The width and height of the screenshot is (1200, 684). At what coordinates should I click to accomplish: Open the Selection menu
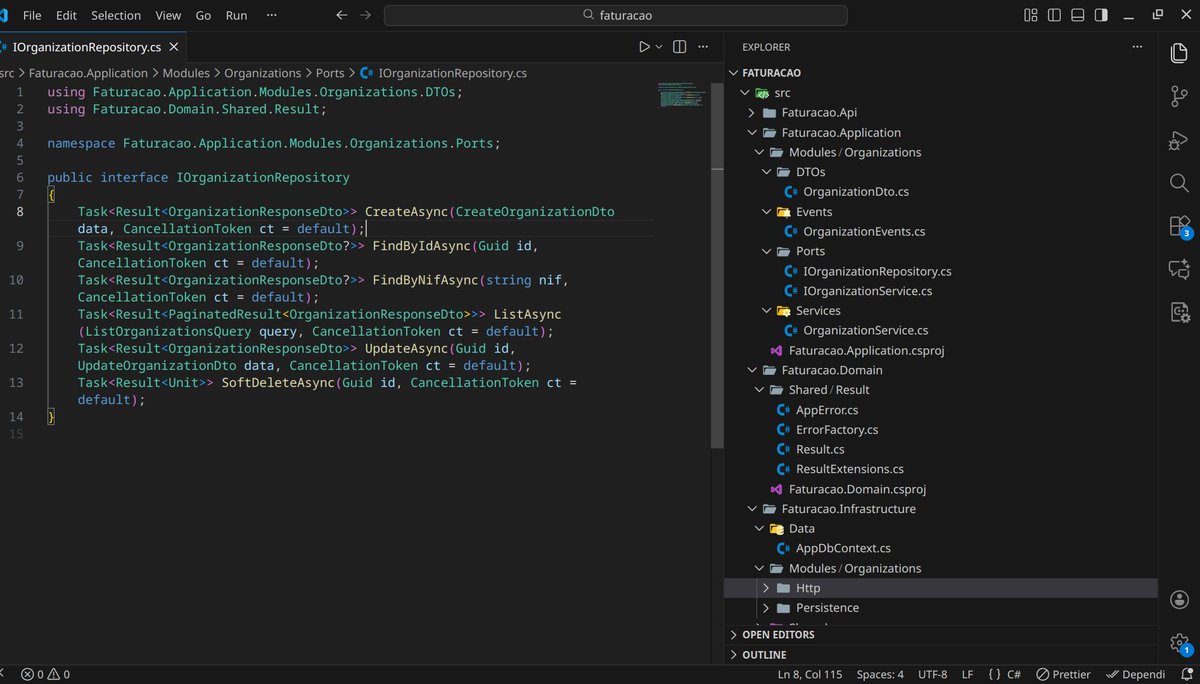(116, 15)
